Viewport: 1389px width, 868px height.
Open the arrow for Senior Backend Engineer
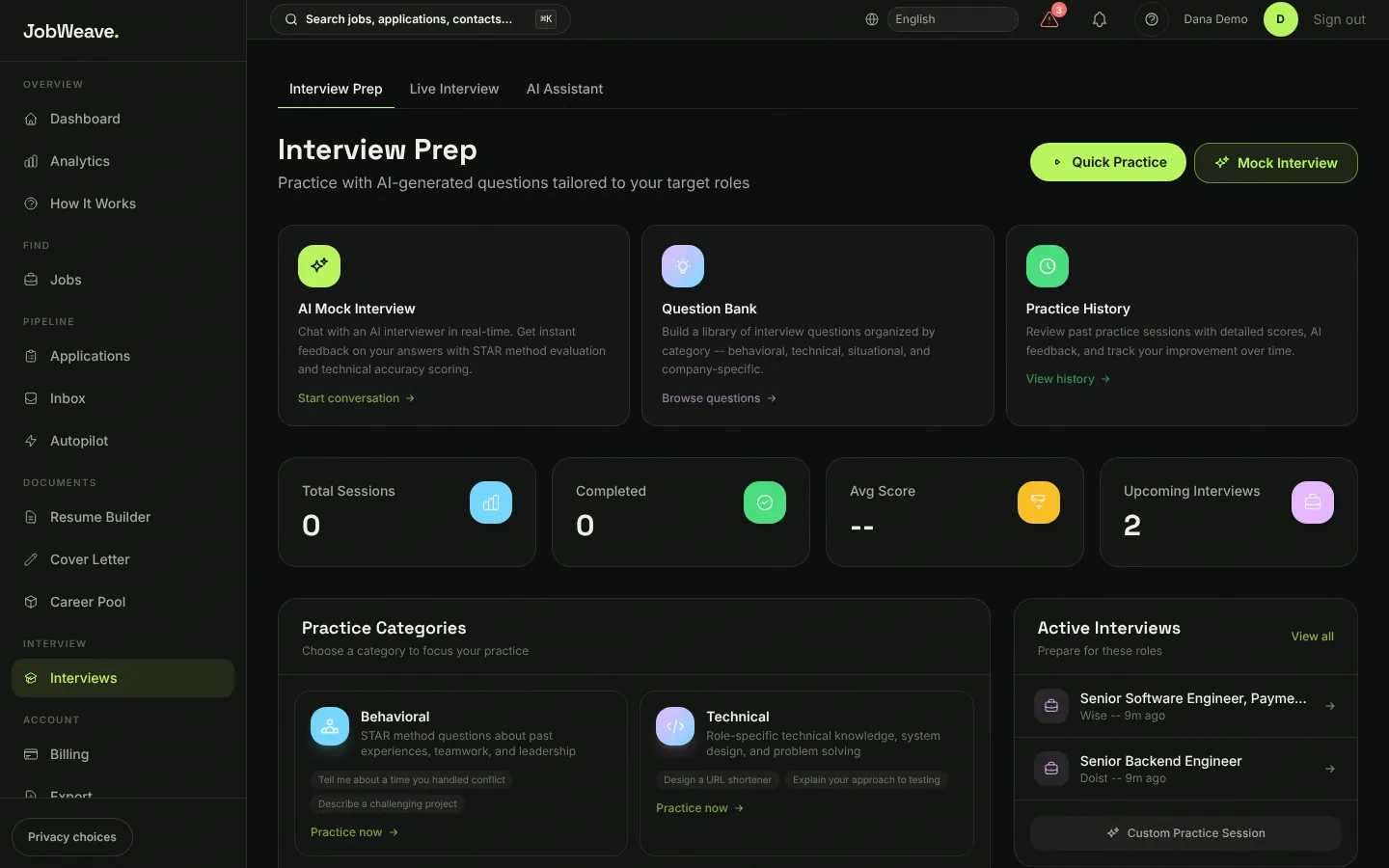coord(1330,769)
